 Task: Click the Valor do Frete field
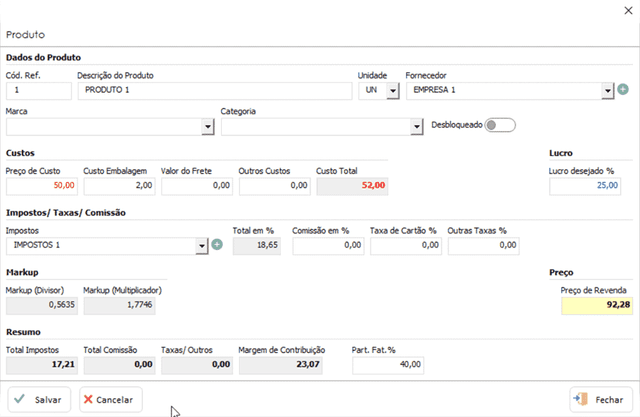pyautogui.click(x=197, y=186)
